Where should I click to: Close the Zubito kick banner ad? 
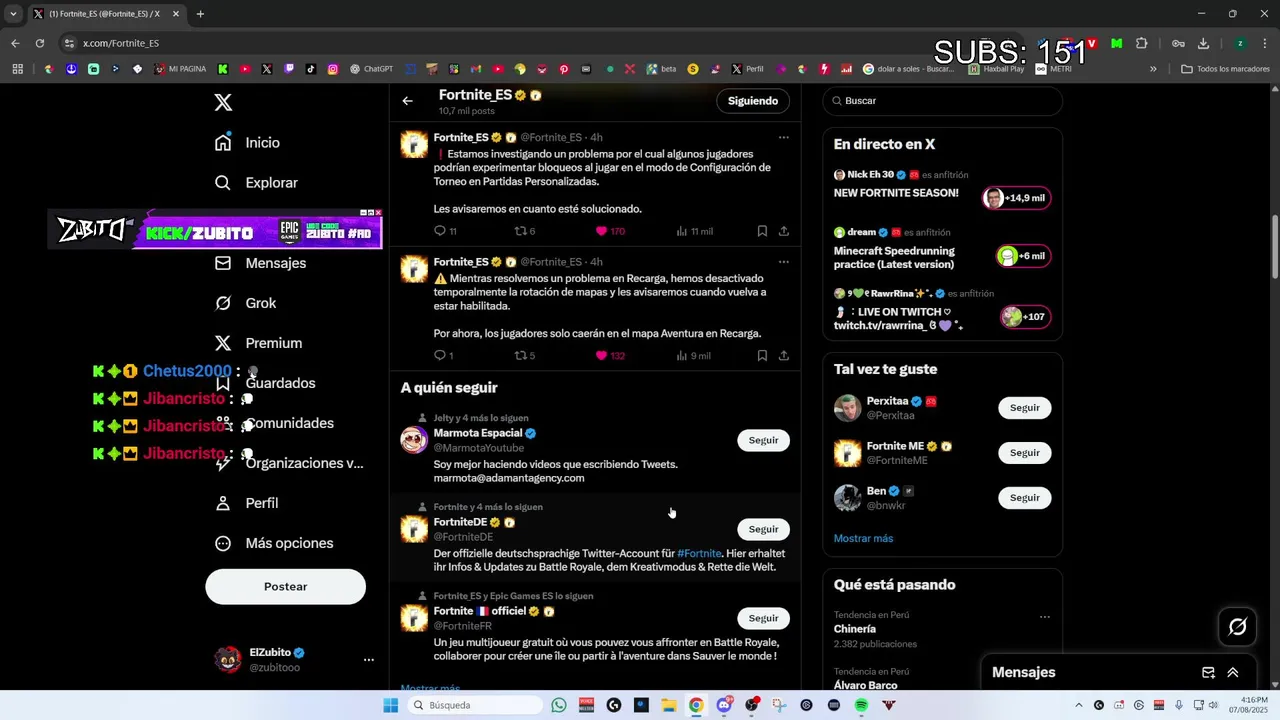click(x=378, y=212)
